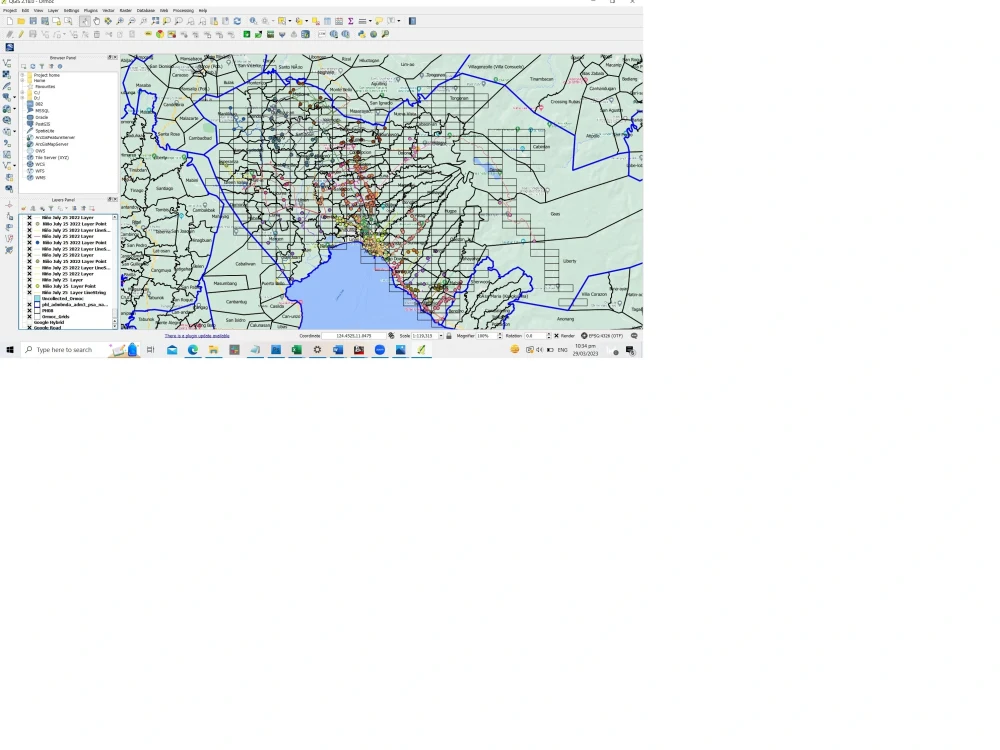
Task: Hide the PHBB layer
Action: tap(28, 311)
